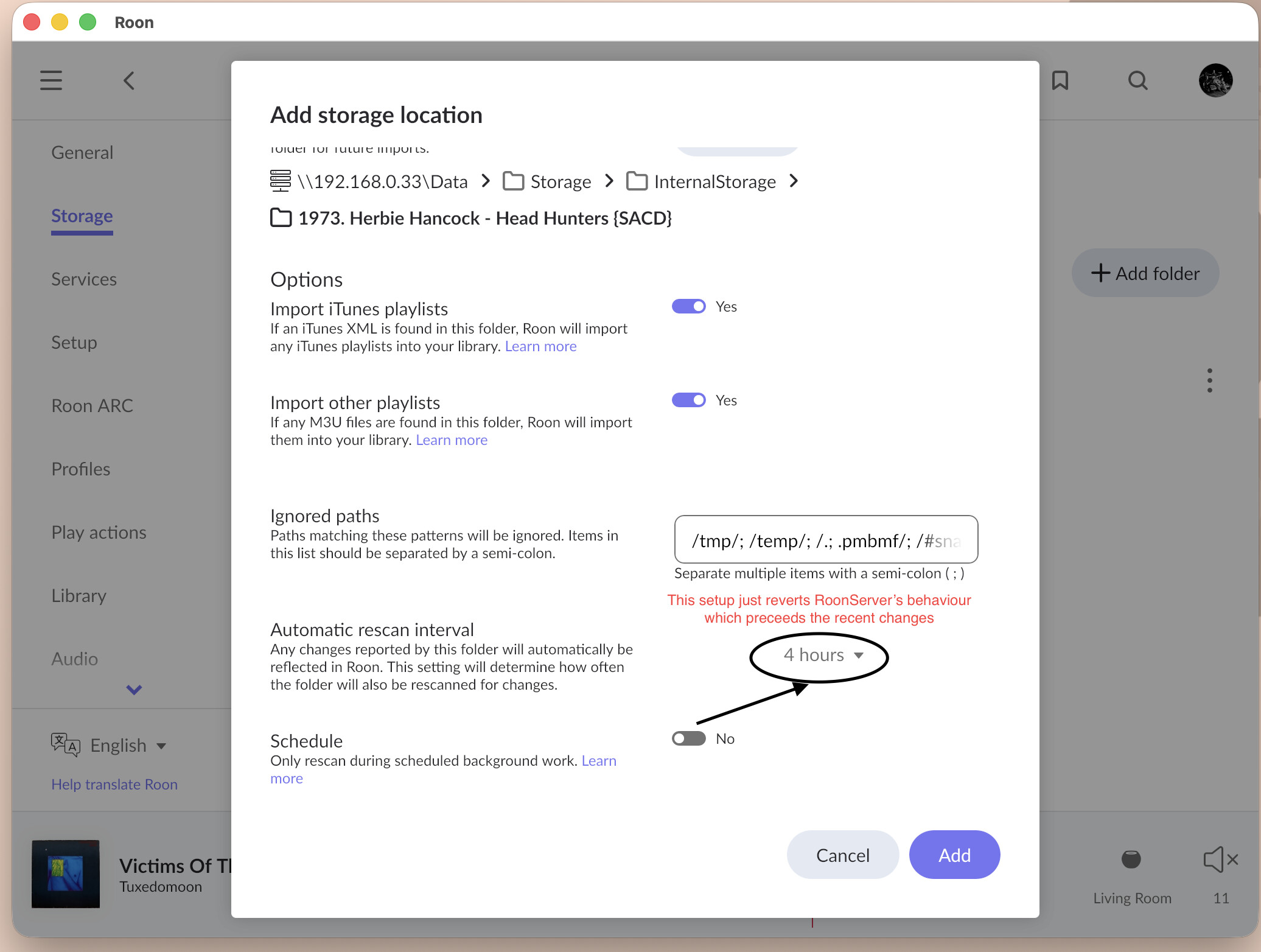This screenshot has width=1261, height=952.
Task: Enable the Schedule rescan toggle
Action: point(688,739)
